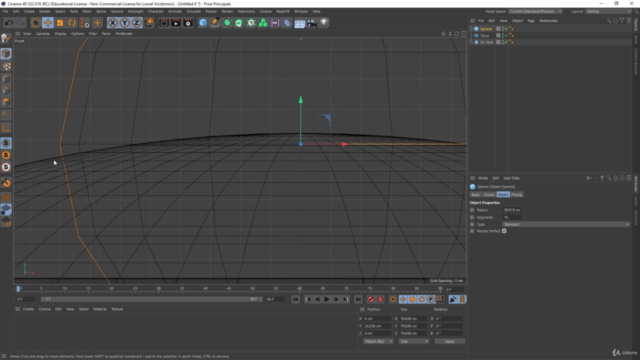Image resolution: width=640 pixels, height=360 pixels.
Task: Add a Cube primitive object
Action: click(203, 23)
